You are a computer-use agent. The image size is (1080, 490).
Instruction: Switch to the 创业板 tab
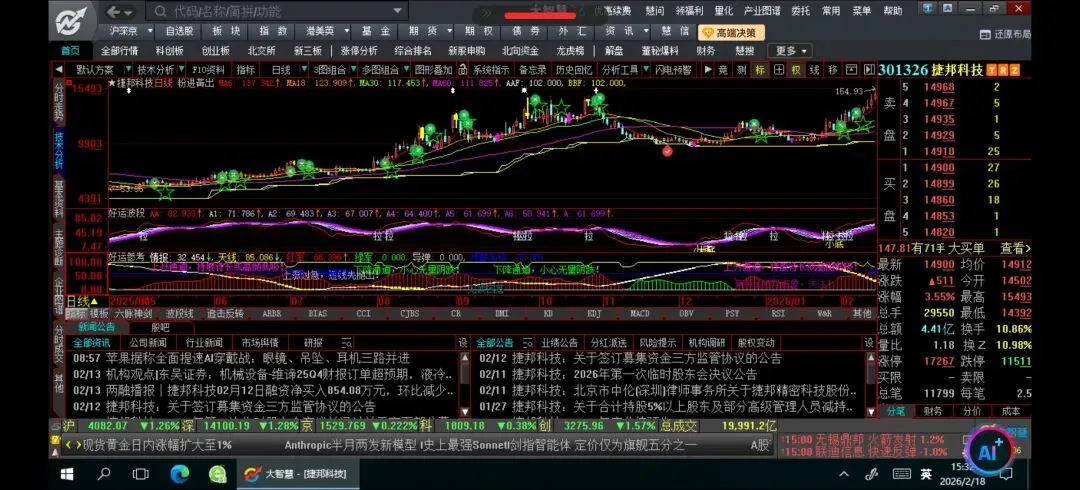coord(216,51)
